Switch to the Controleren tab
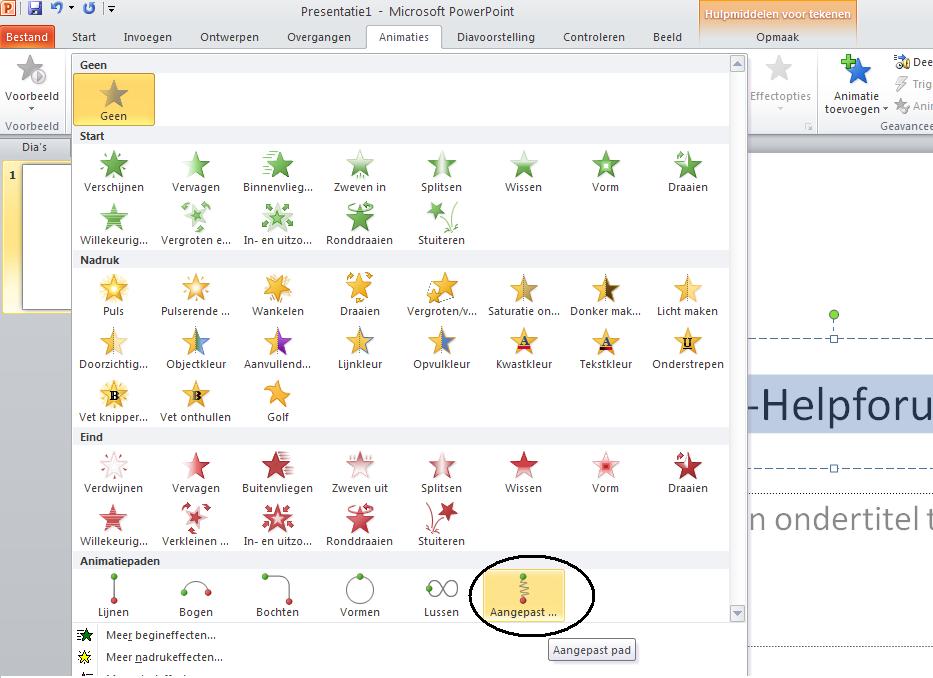Viewport: 933px width, 678px height. (594, 37)
